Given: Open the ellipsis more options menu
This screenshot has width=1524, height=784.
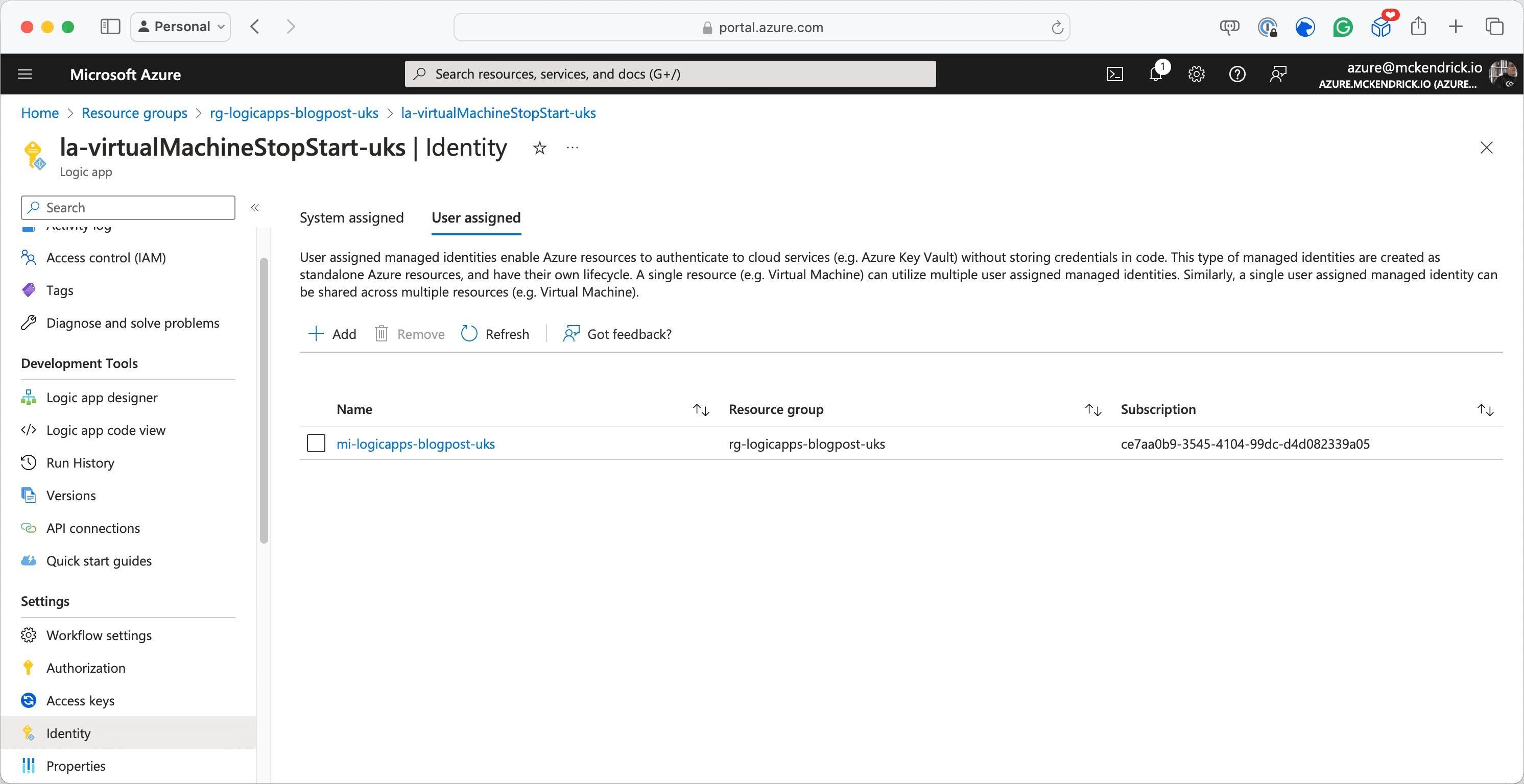Looking at the screenshot, I should pos(572,148).
